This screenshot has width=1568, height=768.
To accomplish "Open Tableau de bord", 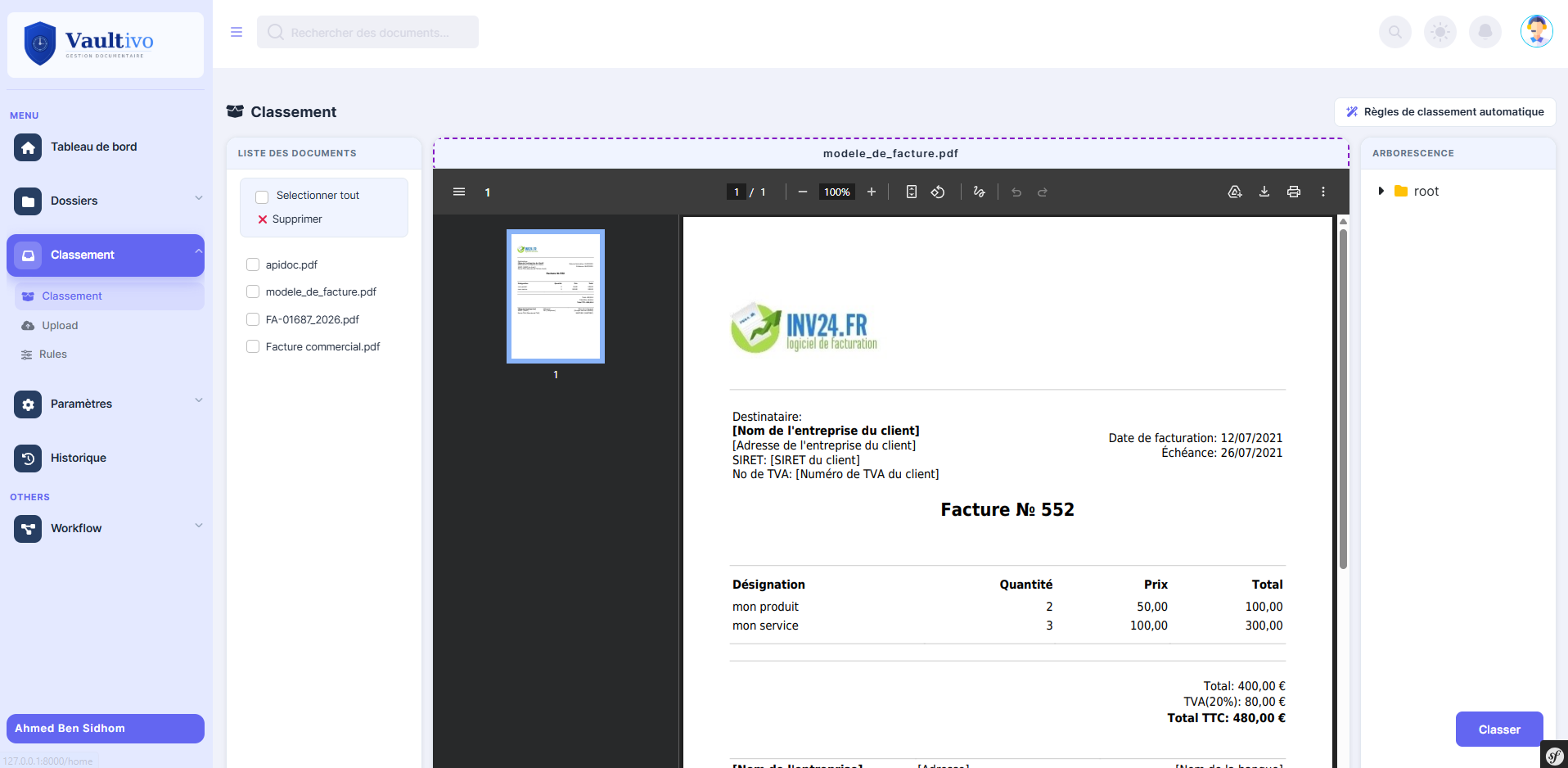I will pos(94,147).
